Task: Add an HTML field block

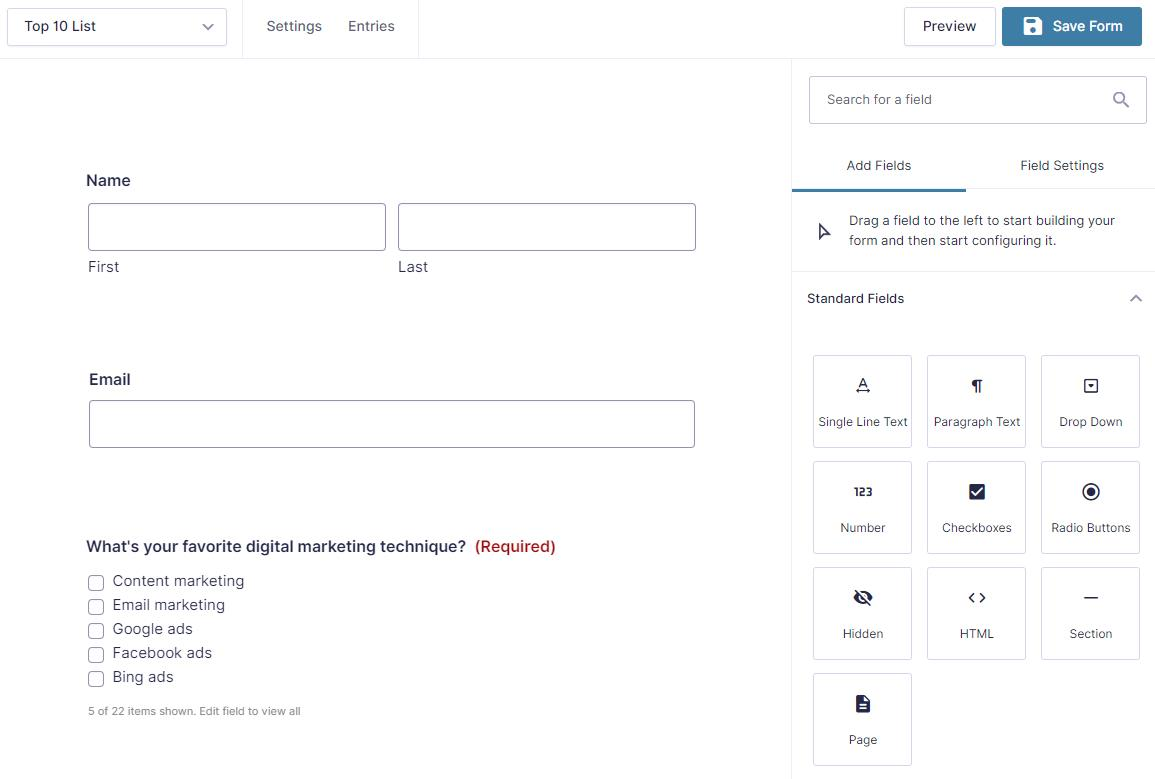Action: tap(976, 613)
